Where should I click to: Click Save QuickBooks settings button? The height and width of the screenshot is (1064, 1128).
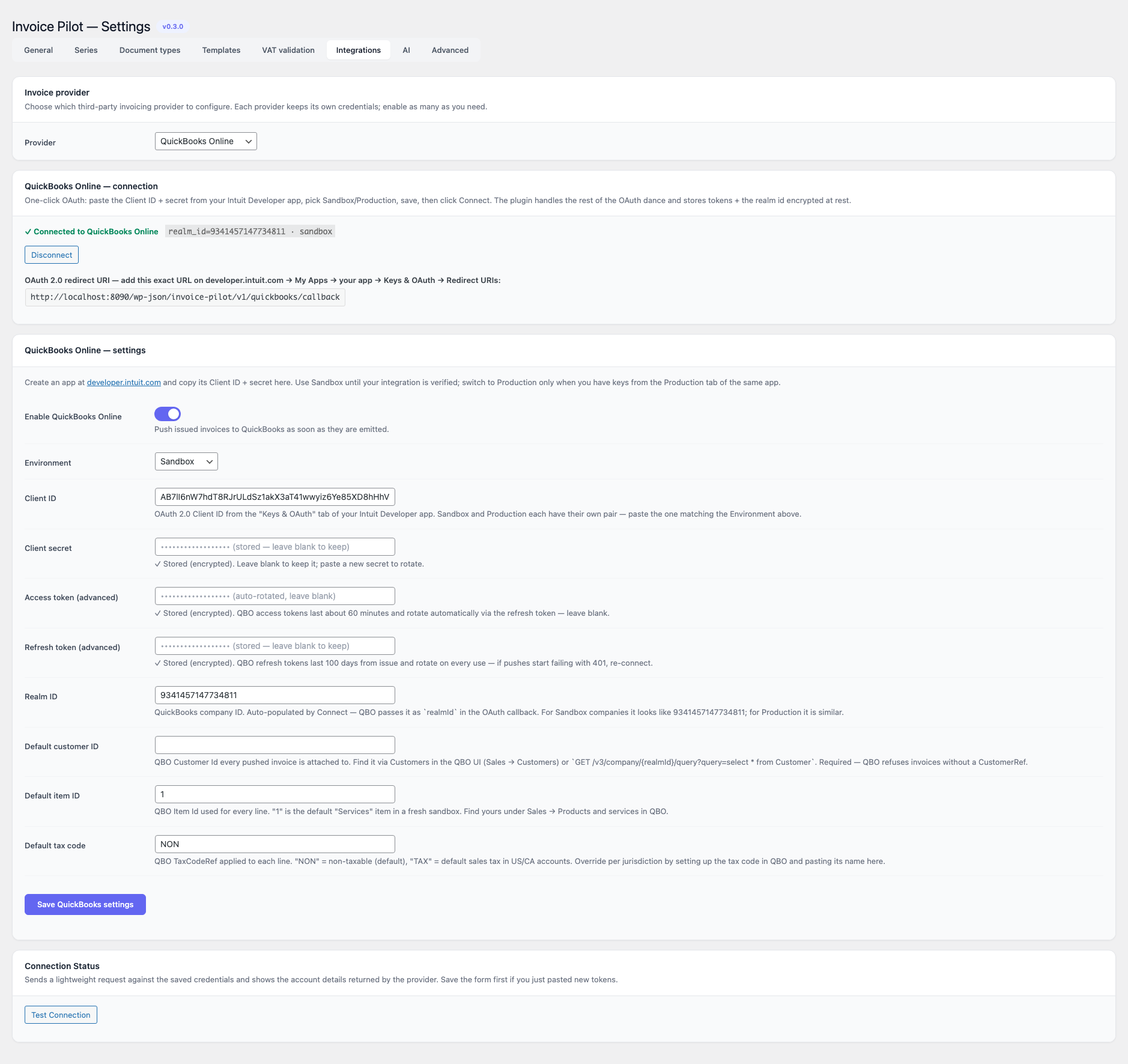[x=85, y=905]
